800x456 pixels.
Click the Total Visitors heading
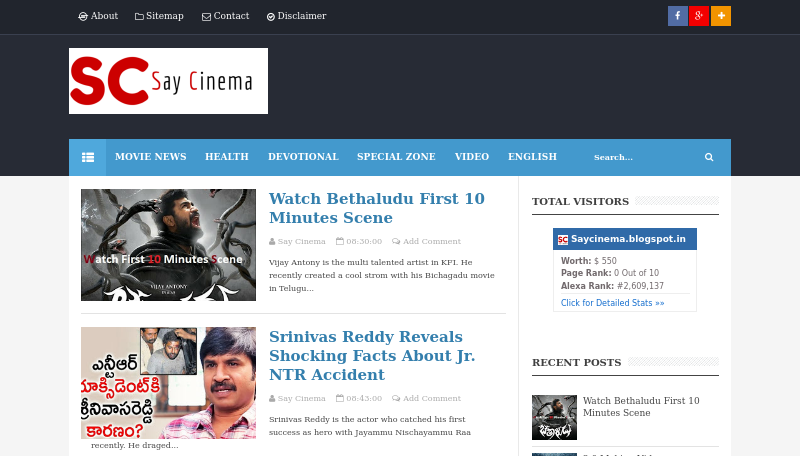point(581,201)
